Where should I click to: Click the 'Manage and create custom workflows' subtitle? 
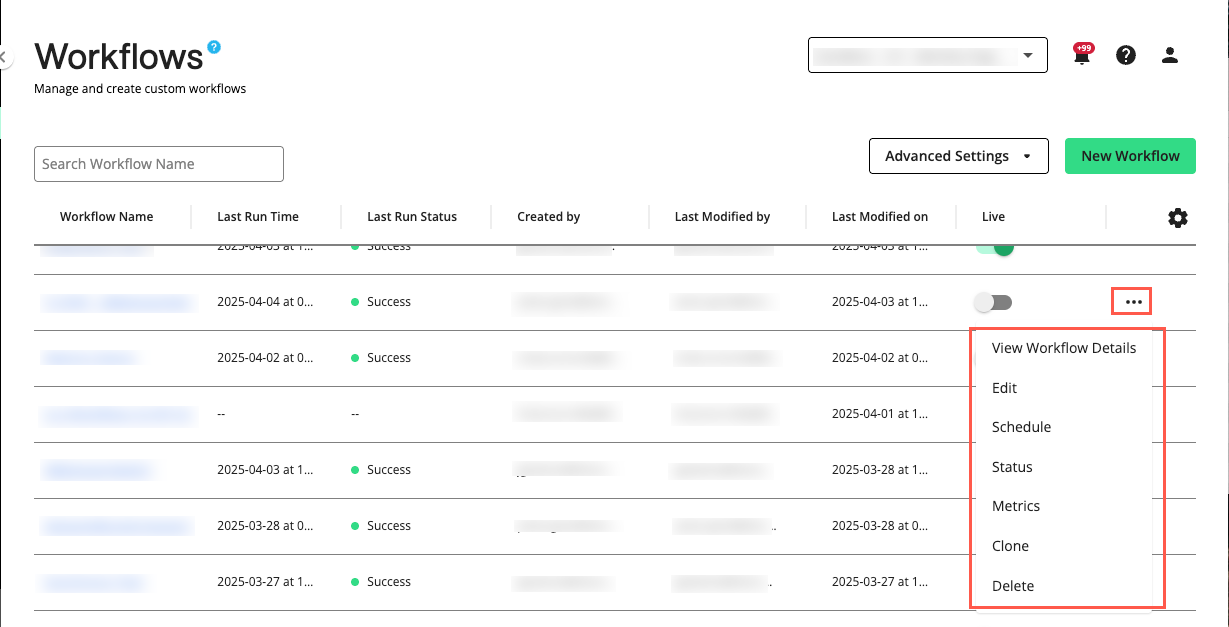pyautogui.click(x=140, y=89)
